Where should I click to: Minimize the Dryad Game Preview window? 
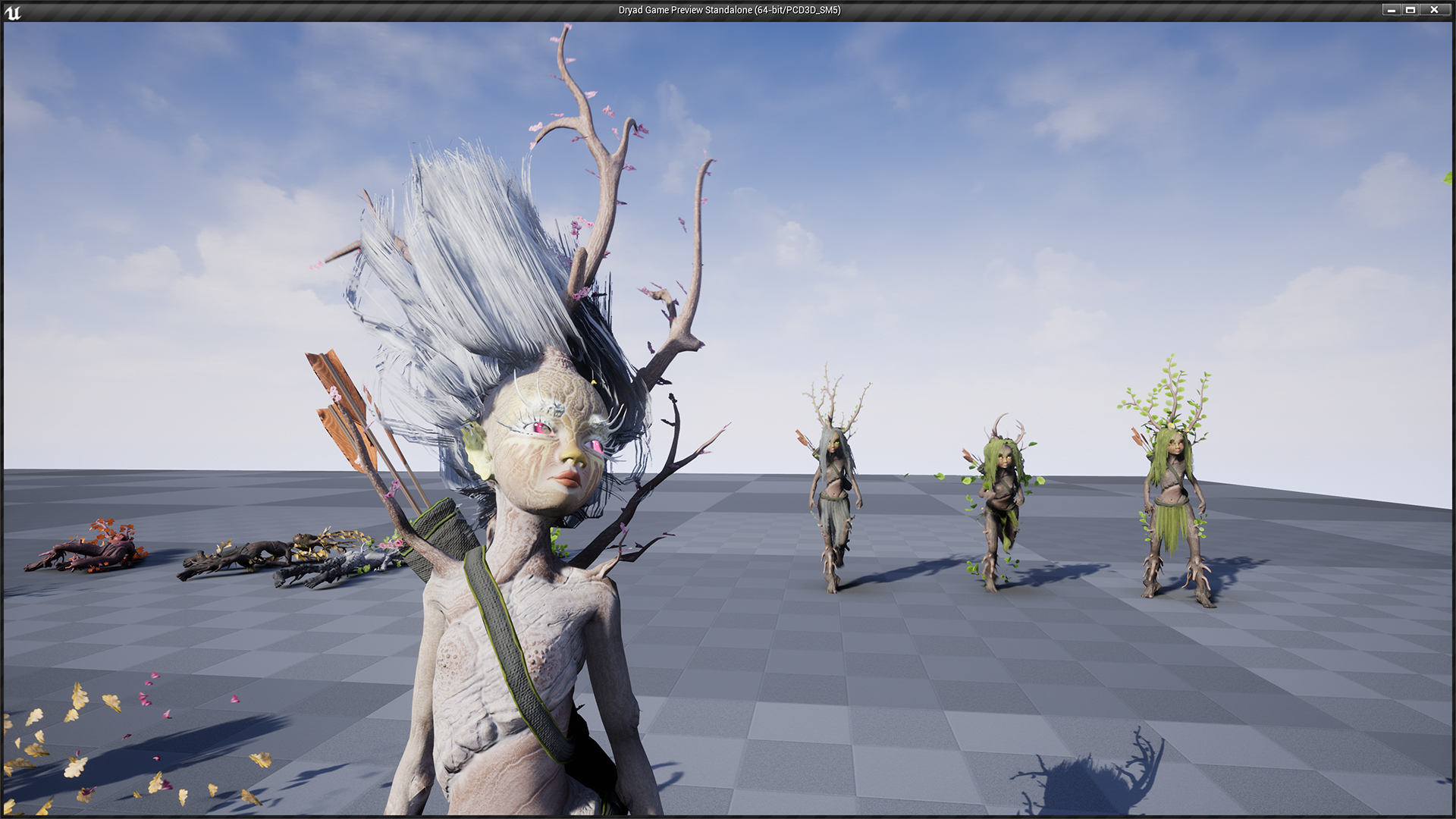pyautogui.click(x=1393, y=11)
